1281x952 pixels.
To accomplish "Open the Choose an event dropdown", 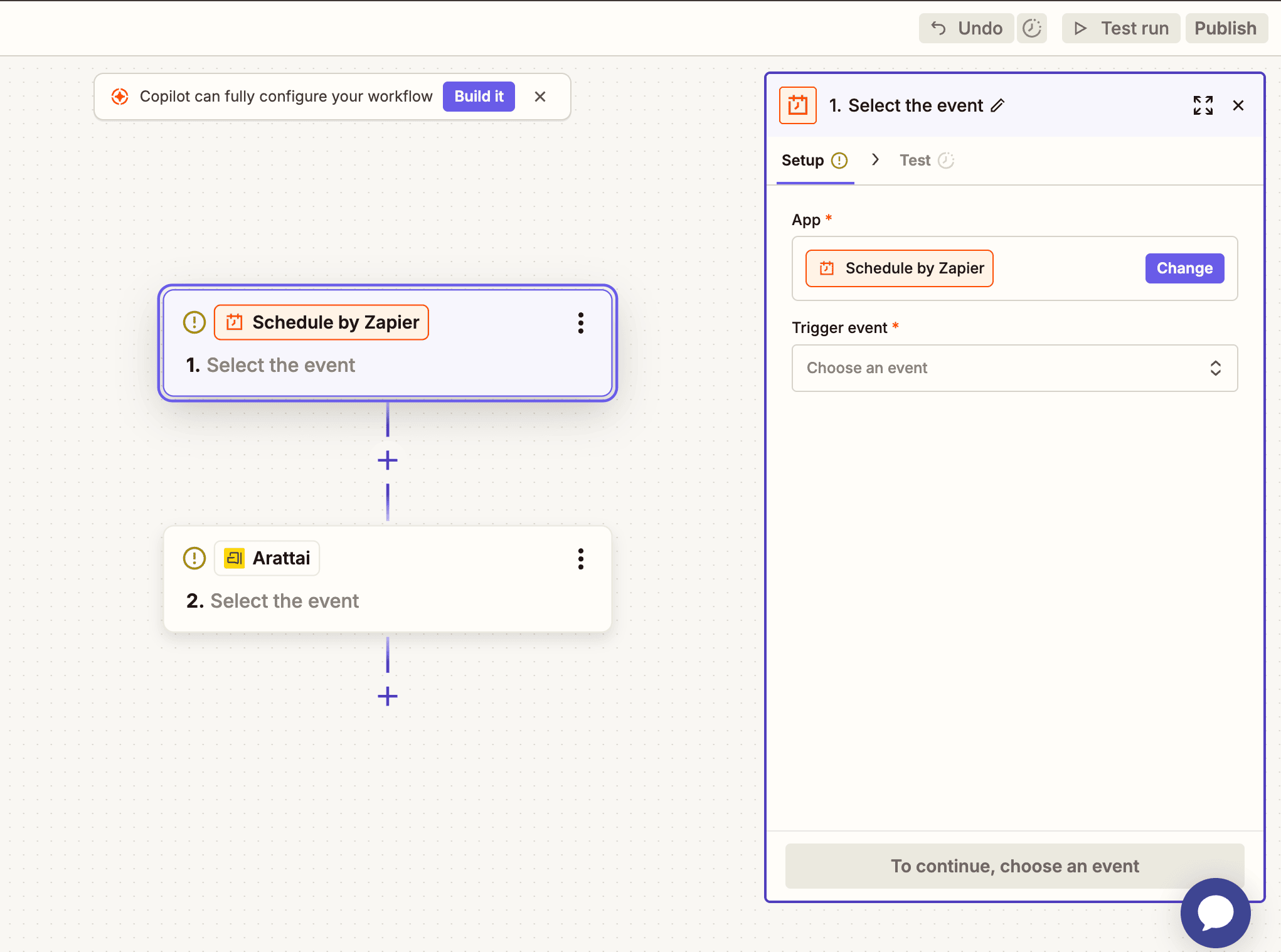I will click(x=1014, y=368).
